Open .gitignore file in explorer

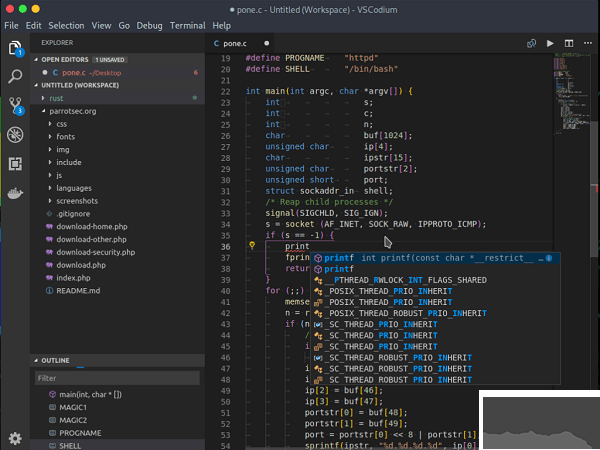pos(73,214)
